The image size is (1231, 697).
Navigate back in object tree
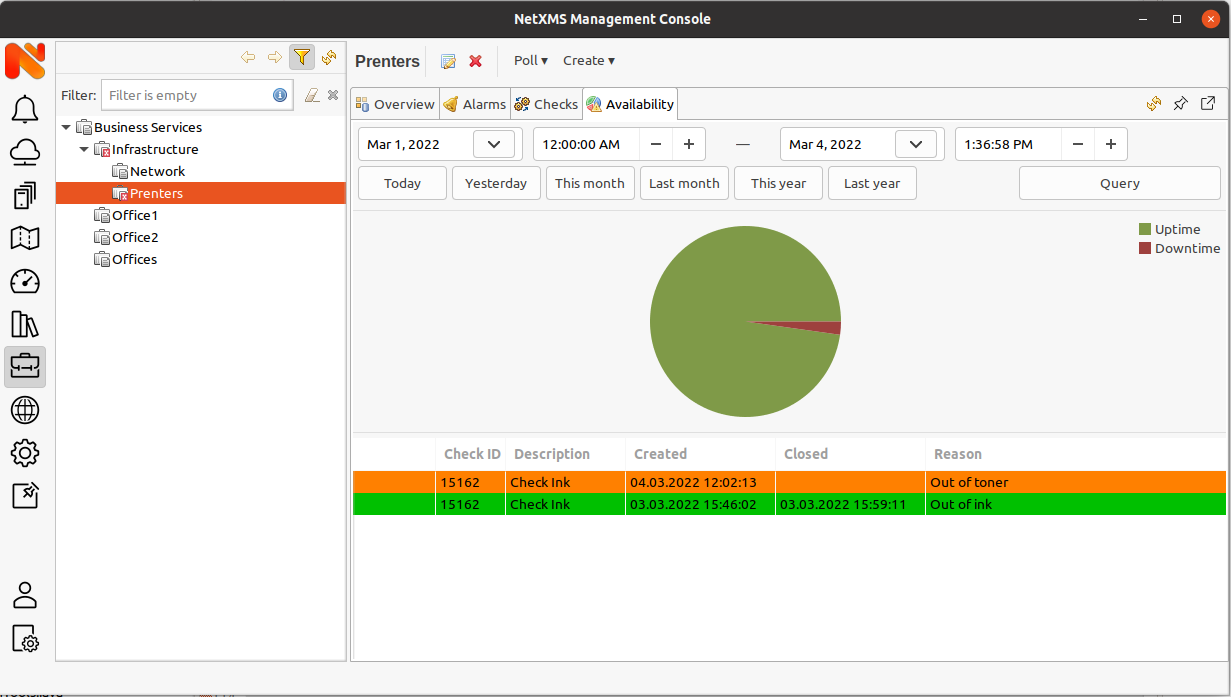[x=248, y=58]
